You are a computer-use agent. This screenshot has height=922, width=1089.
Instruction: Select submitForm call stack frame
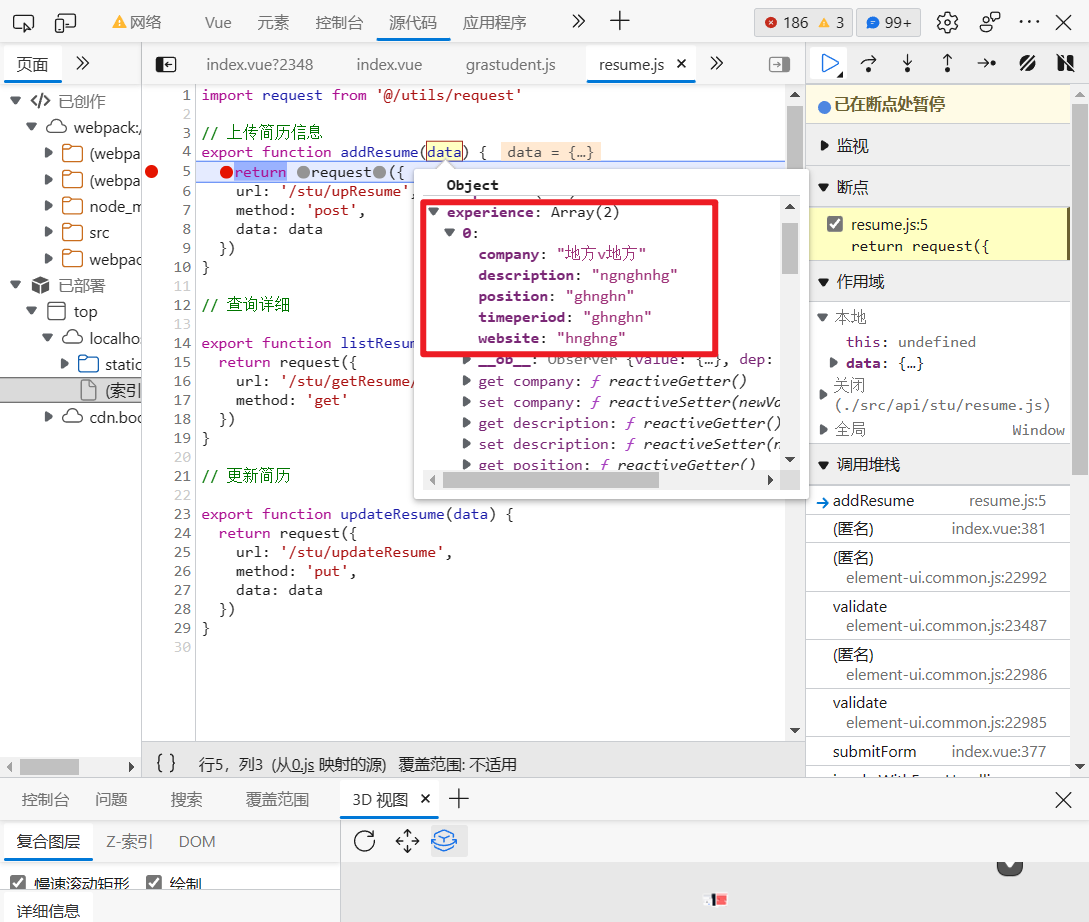pos(874,751)
